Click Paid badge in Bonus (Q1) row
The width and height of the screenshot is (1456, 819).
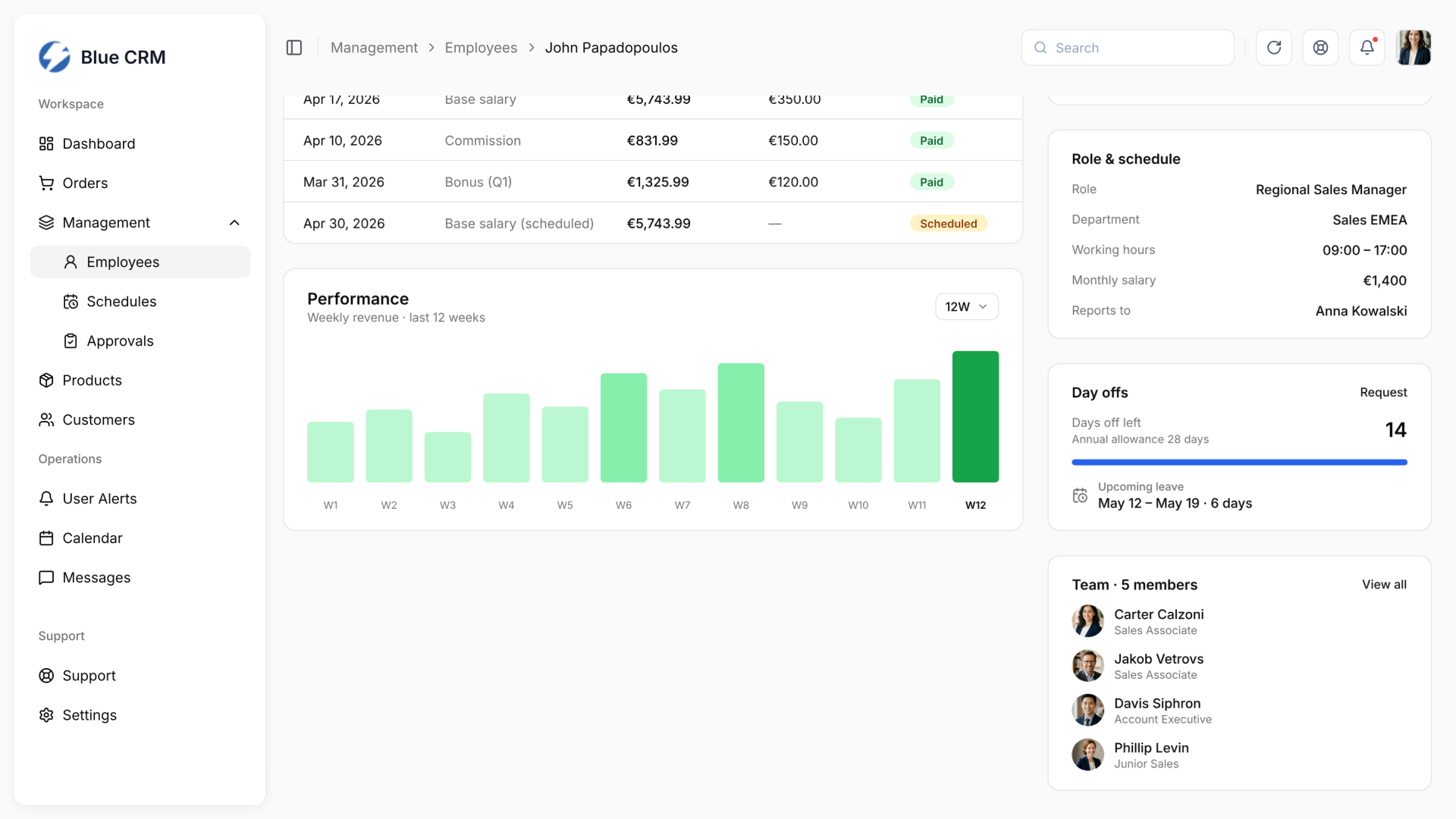click(931, 182)
